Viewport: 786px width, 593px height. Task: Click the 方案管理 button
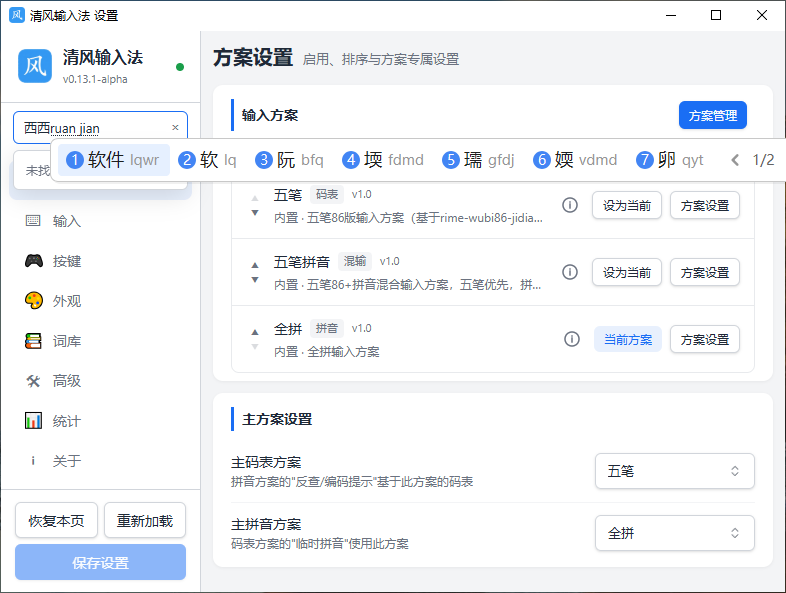coord(712,115)
